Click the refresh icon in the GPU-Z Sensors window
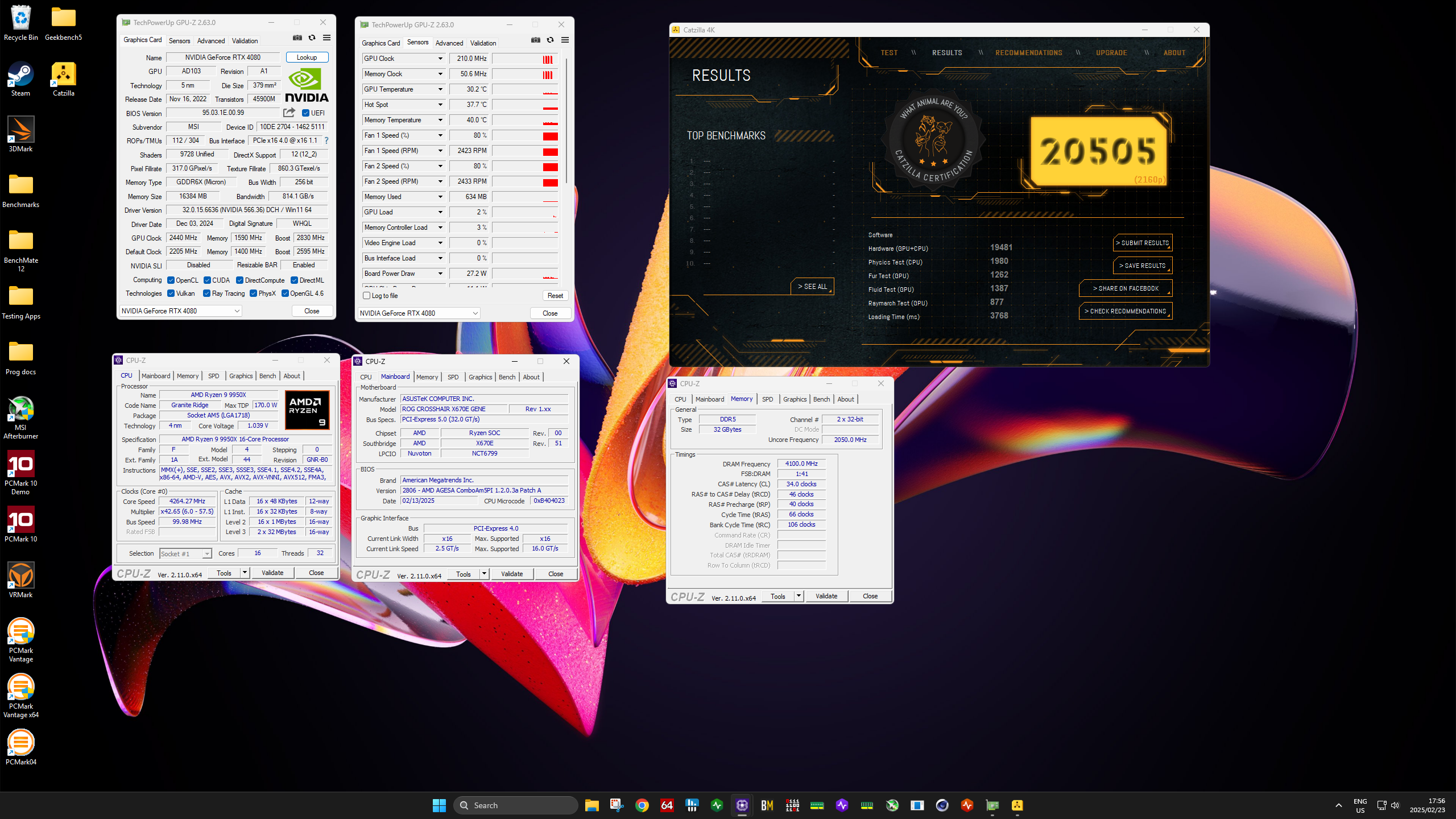The height and width of the screenshot is (819, 1456). click(550, 40)
